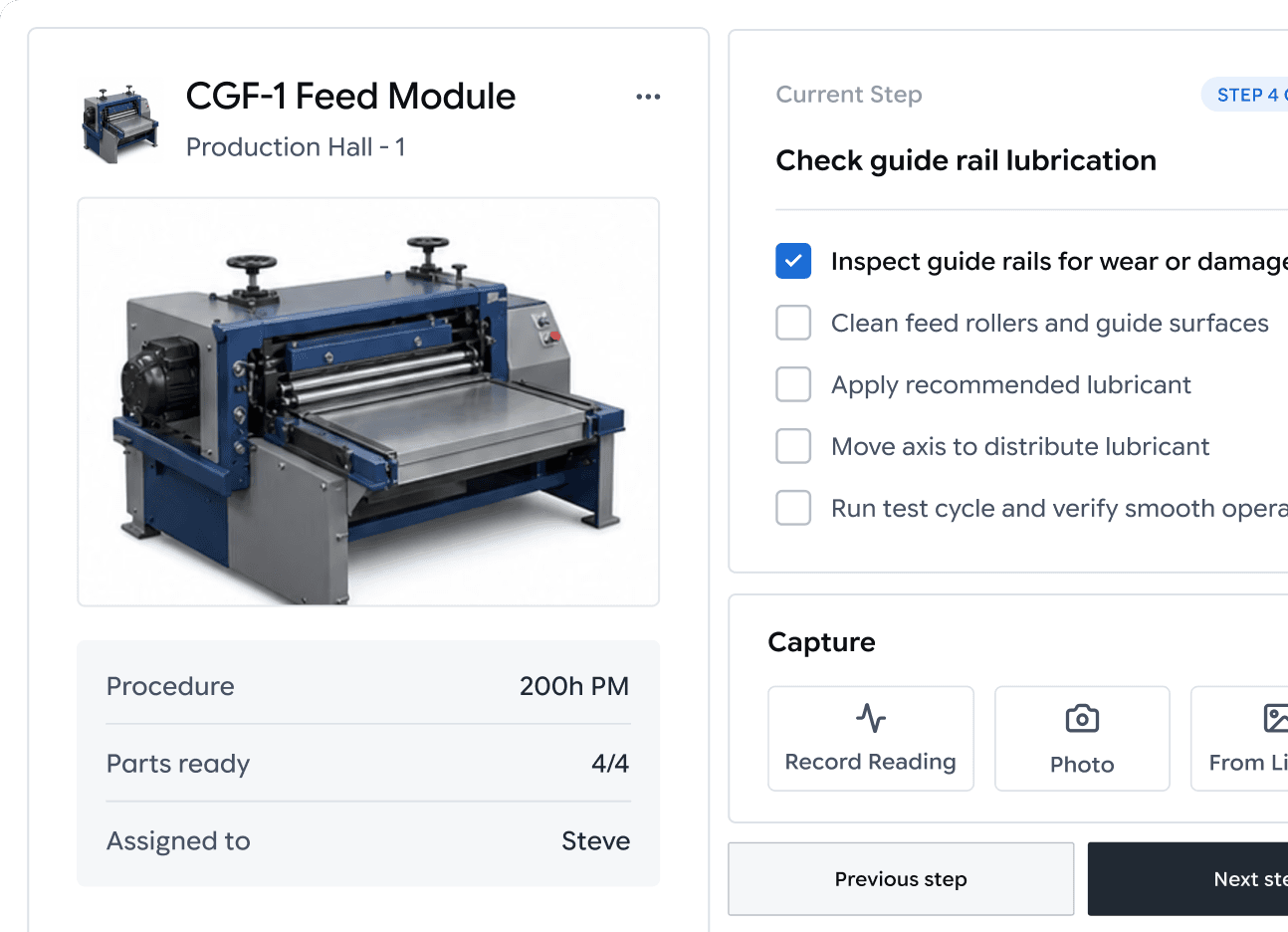1288x932 pixels.
Task: Select the Procedure 200h PM row
Action: point(368,686)
